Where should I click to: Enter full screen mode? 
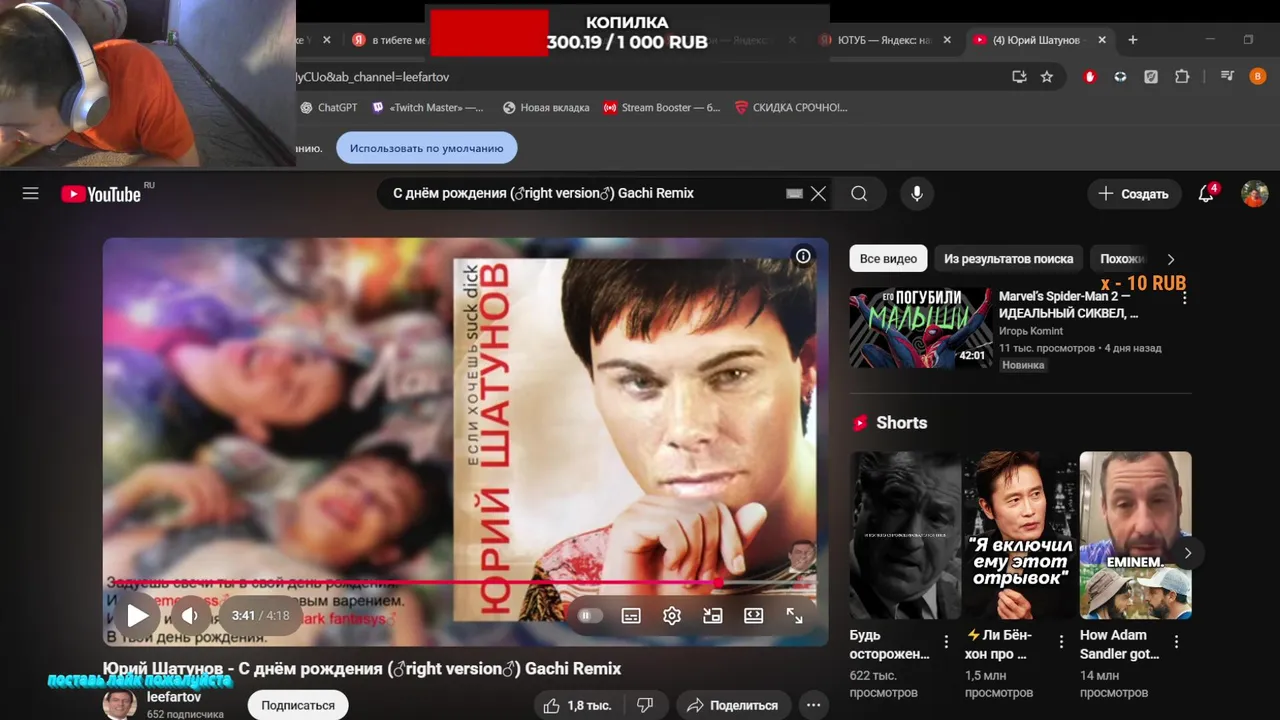[795, 616]
